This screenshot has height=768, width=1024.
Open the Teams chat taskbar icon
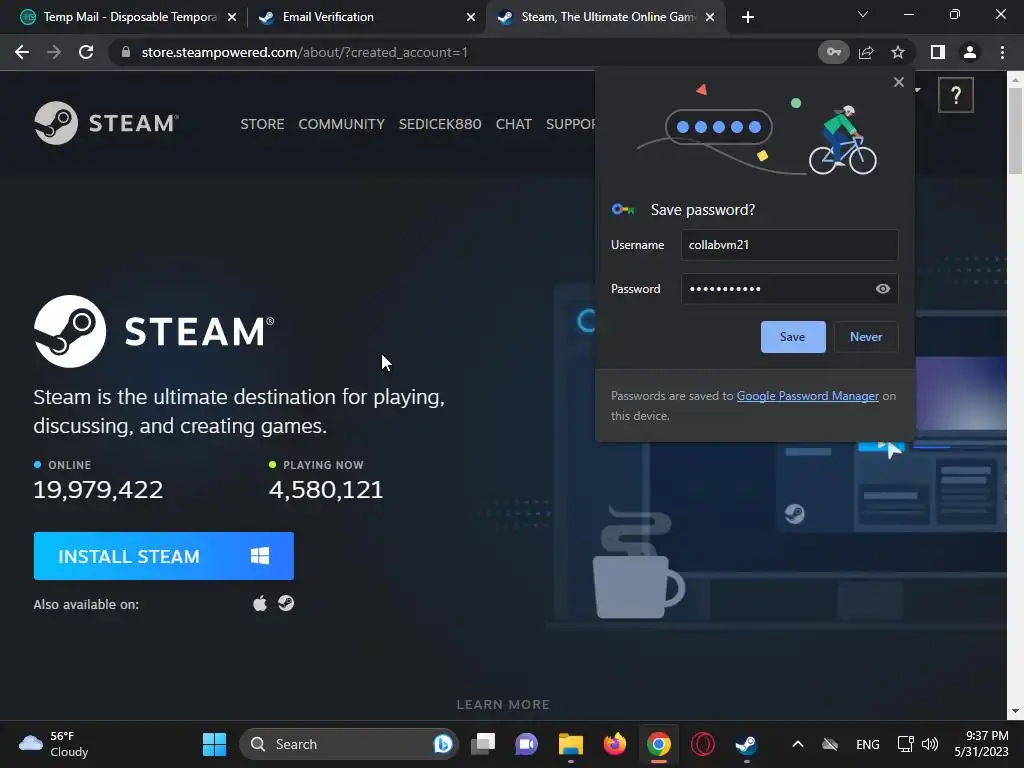click(526, 744)
